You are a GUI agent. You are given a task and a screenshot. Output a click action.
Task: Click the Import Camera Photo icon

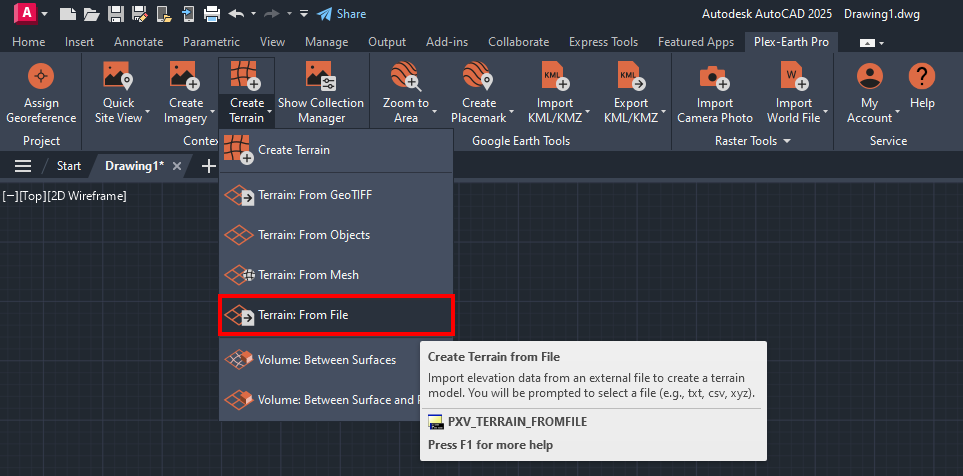pos(715,76)
